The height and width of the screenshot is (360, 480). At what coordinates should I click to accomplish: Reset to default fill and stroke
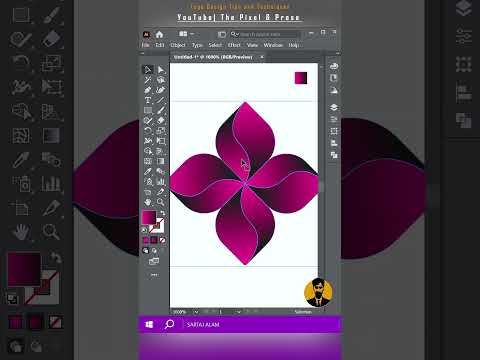(x=145, y=230)
